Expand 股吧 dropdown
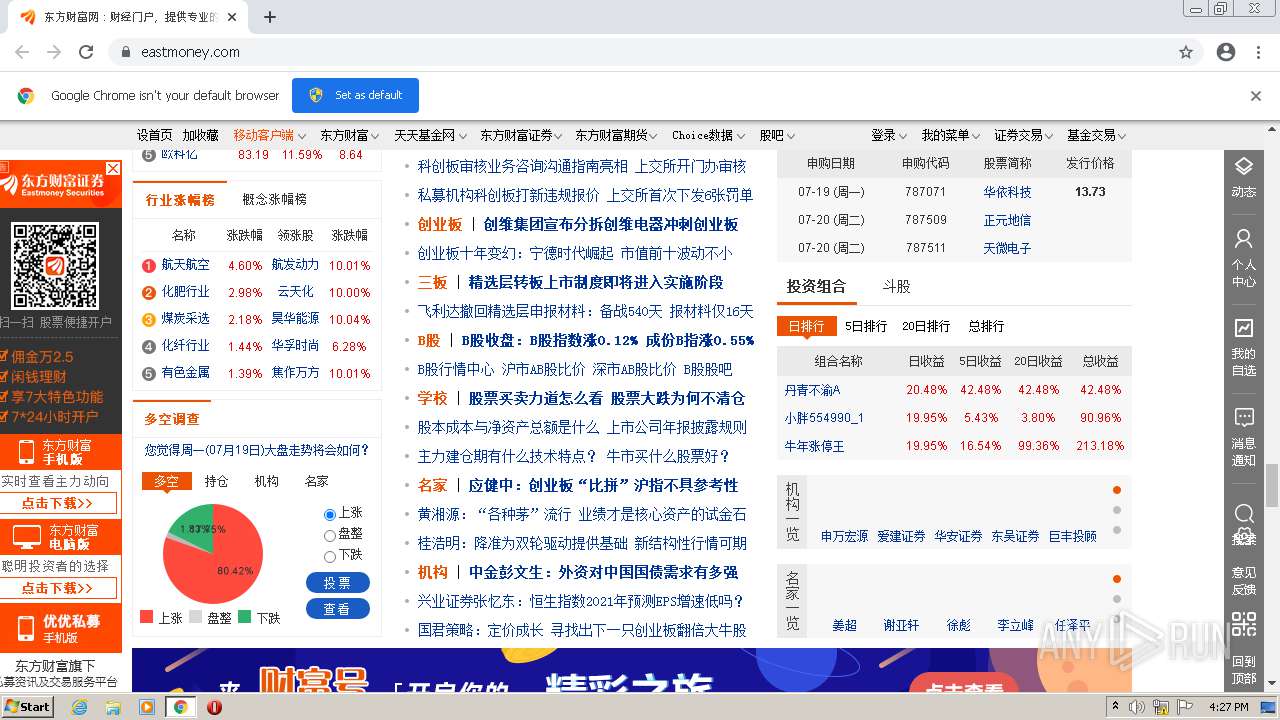This screenshot has height=720, width=1280. 777,135
